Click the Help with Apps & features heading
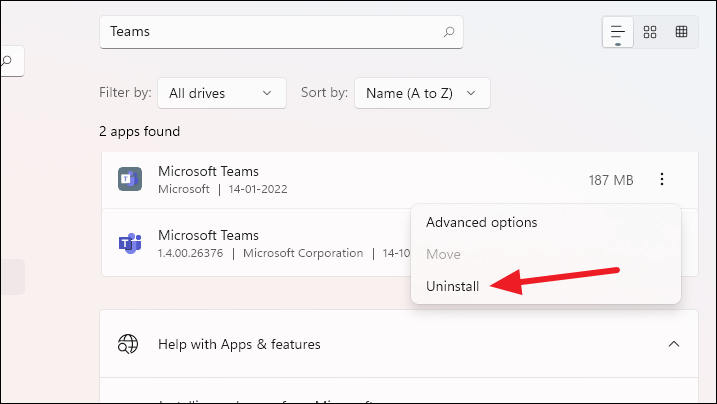This screenshot has width=717, height=404. tap(239, 344)
